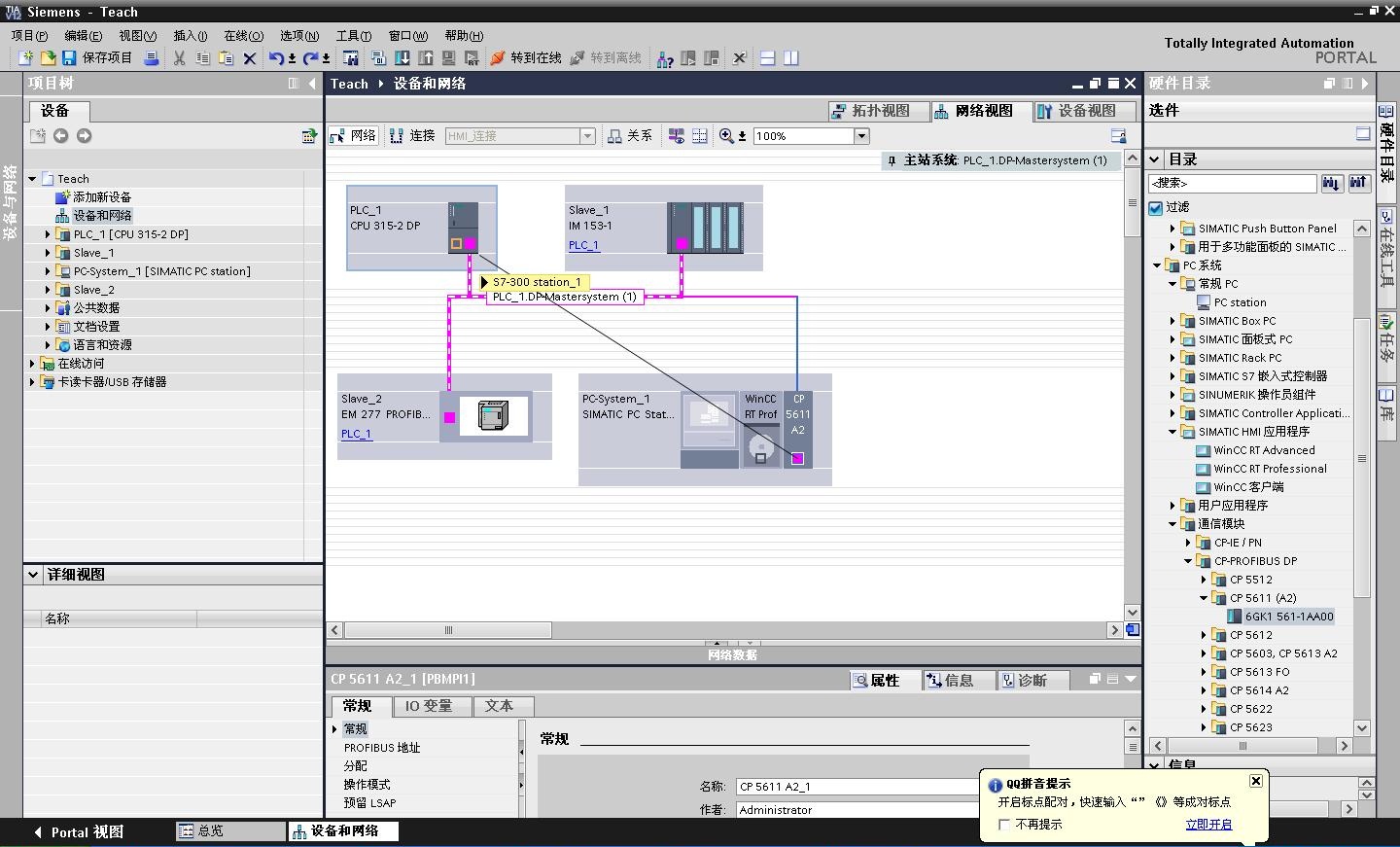Image resolution: width=1400 pixels, height=847 pixels.
Task: Click PLC_1 link under Slave_1
Action: pos(583,245)
